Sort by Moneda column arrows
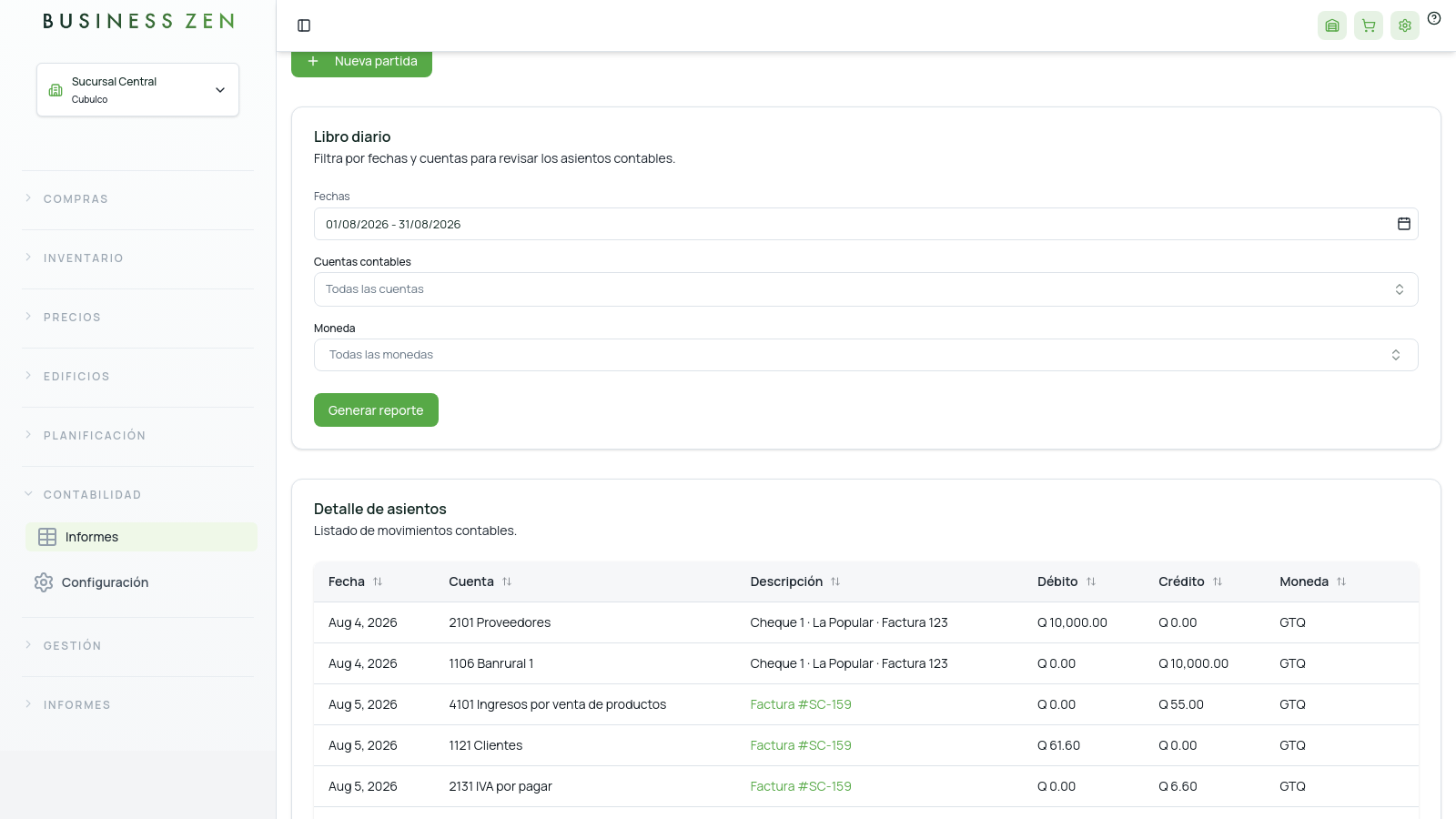1456x819 pixels. click(x=1341, y=581)
